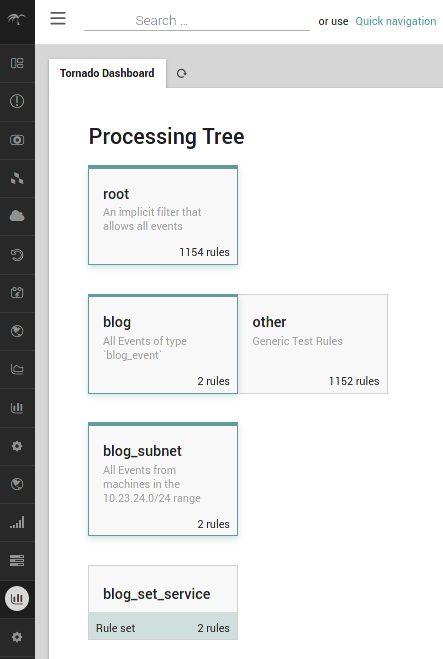Open the blog_set_service rule set

[163, 603]
